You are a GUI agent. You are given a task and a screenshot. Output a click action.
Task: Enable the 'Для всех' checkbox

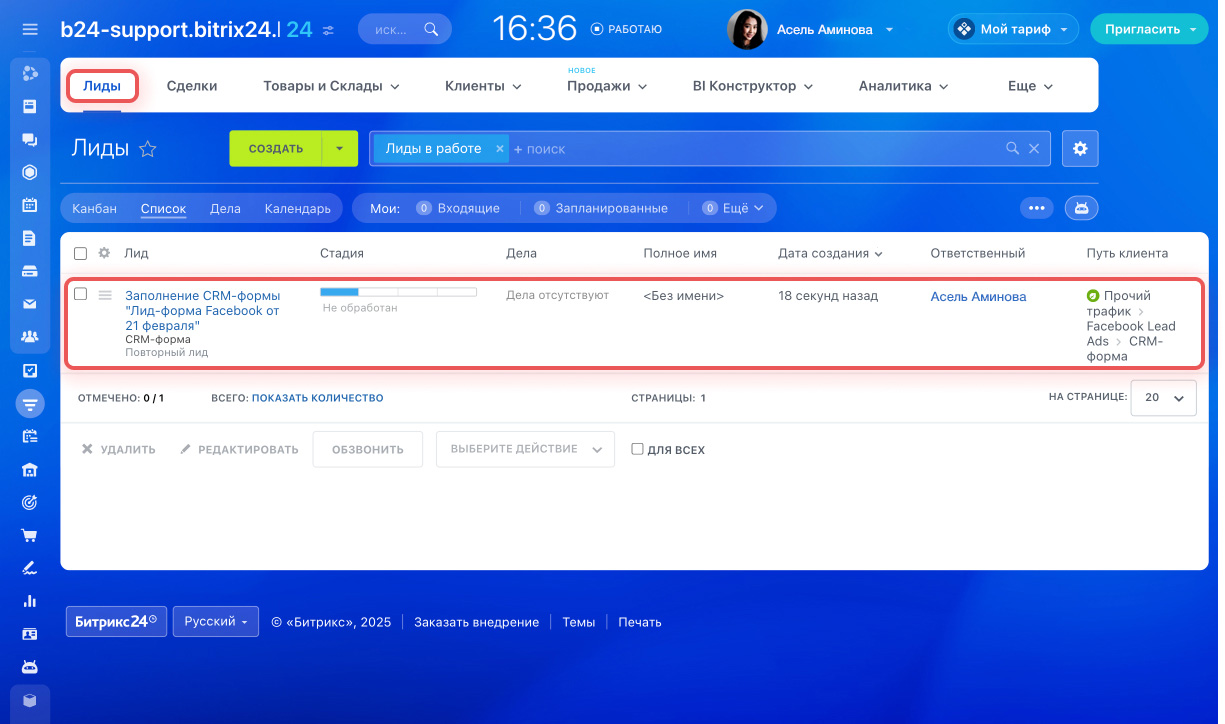[x=637, y=450]
